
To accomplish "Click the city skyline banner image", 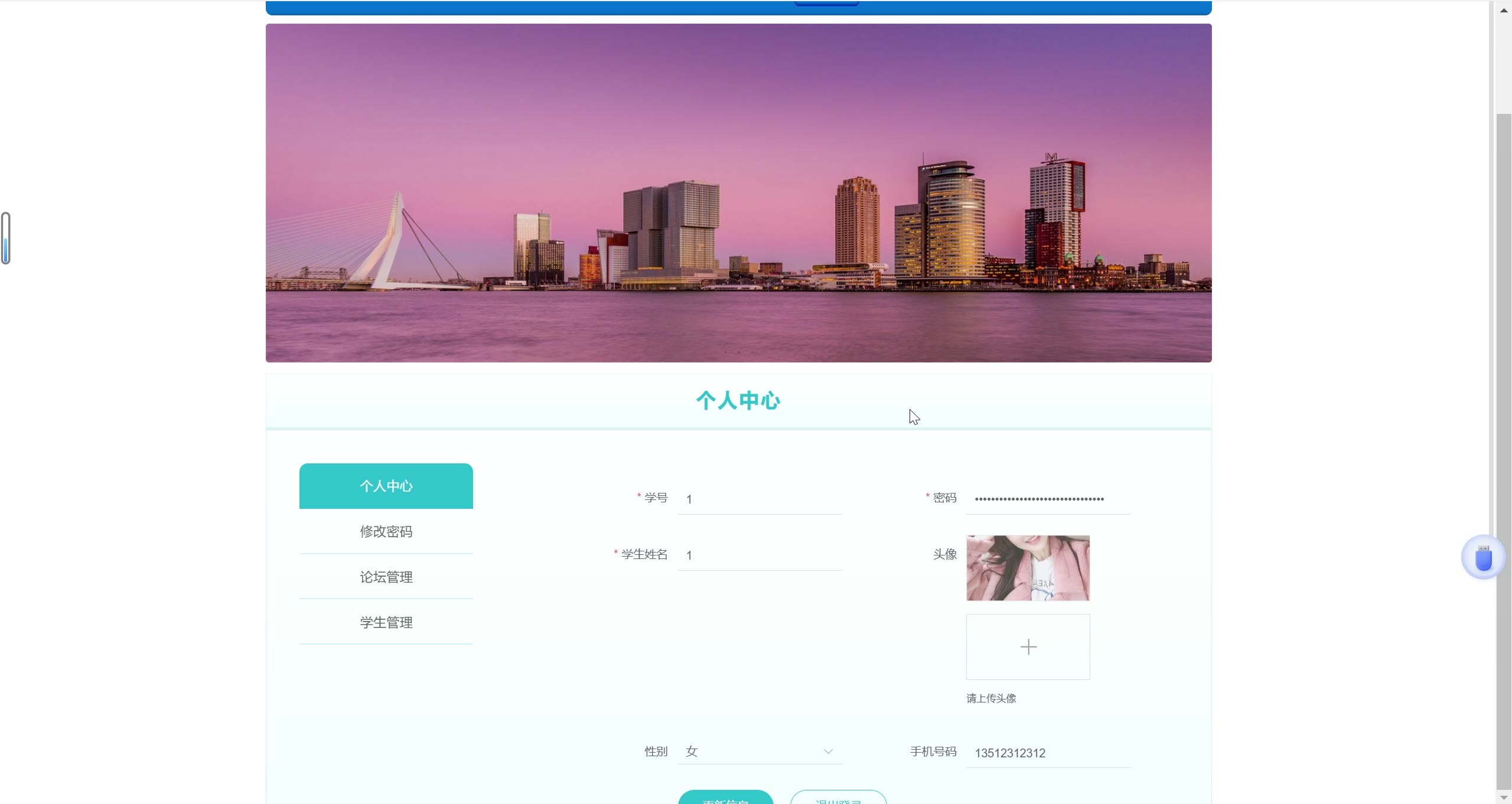I will pos(738,193).
